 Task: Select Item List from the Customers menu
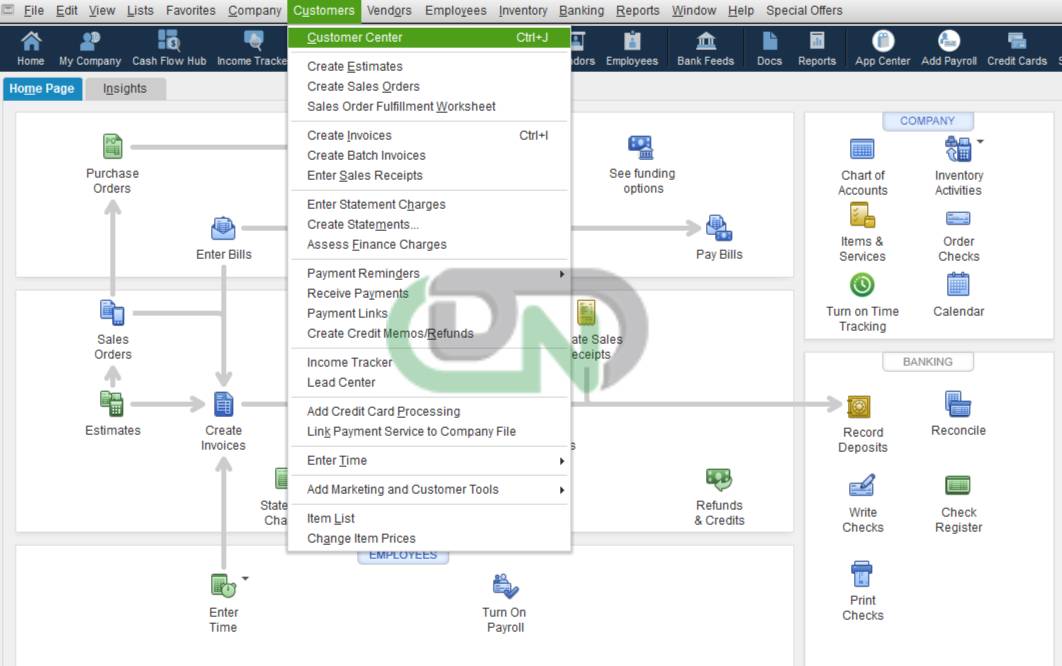[x=330, y=518]
